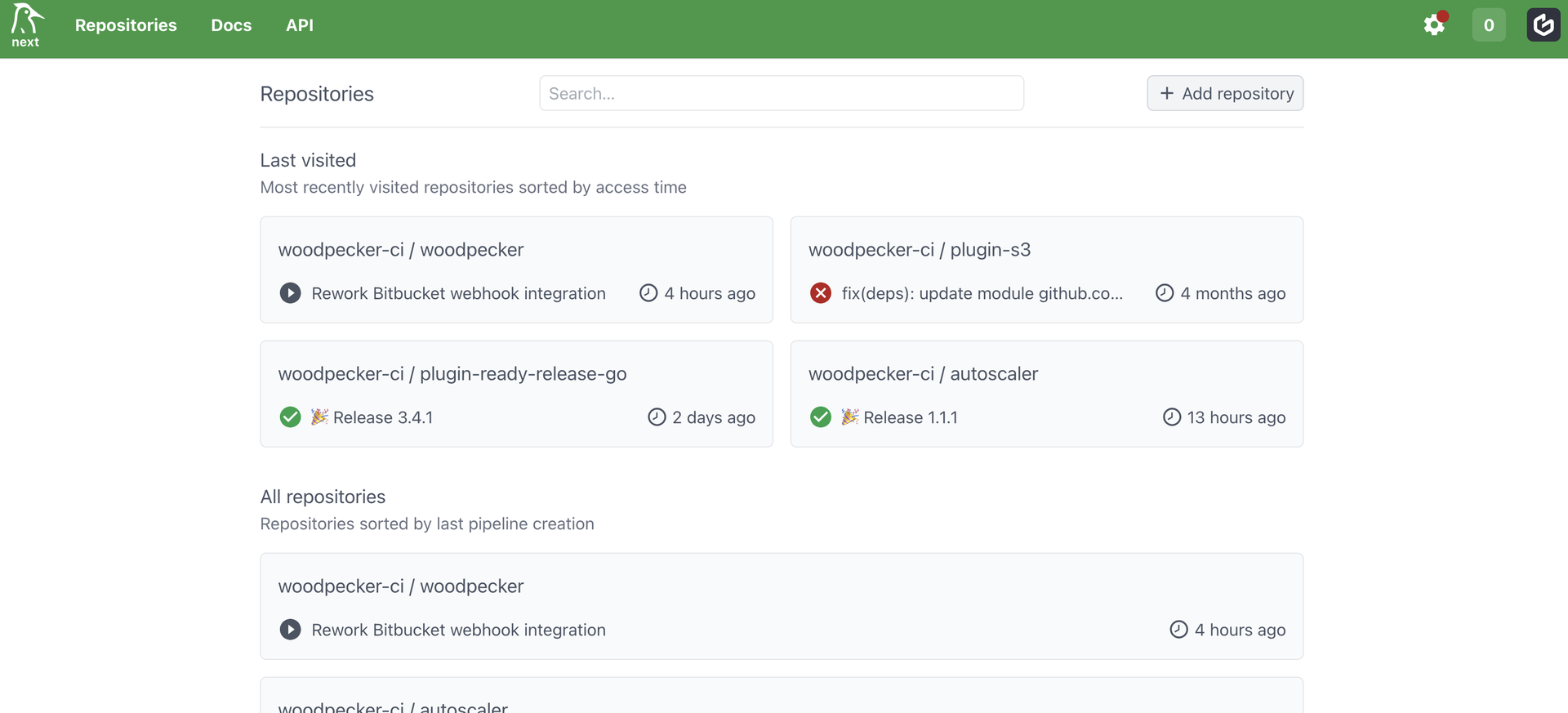Click 'fix(deps): update module github.co...' commit message
Screen dimensions: 1568x713
coord(982,293)
